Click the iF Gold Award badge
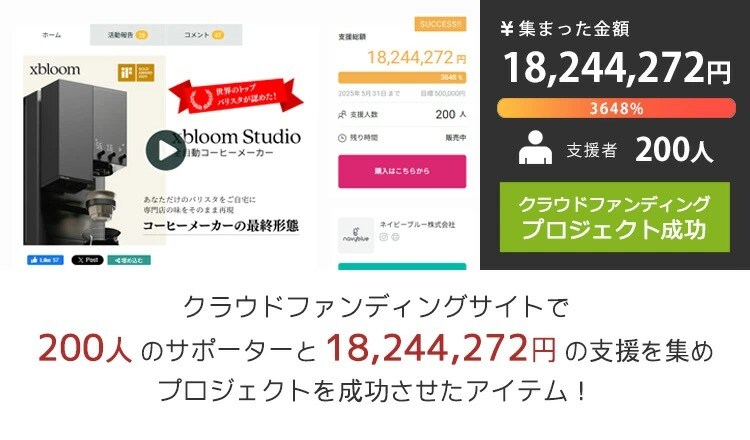 (136, 73)
